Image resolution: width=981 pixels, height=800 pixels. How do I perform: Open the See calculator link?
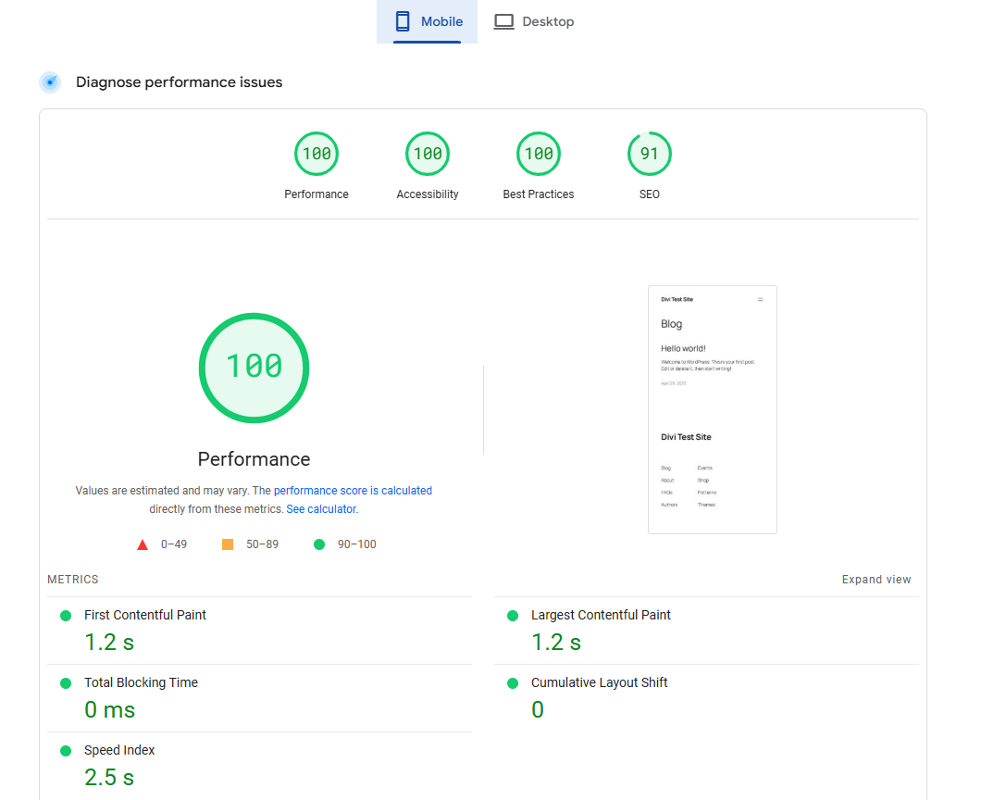point(321,509)
